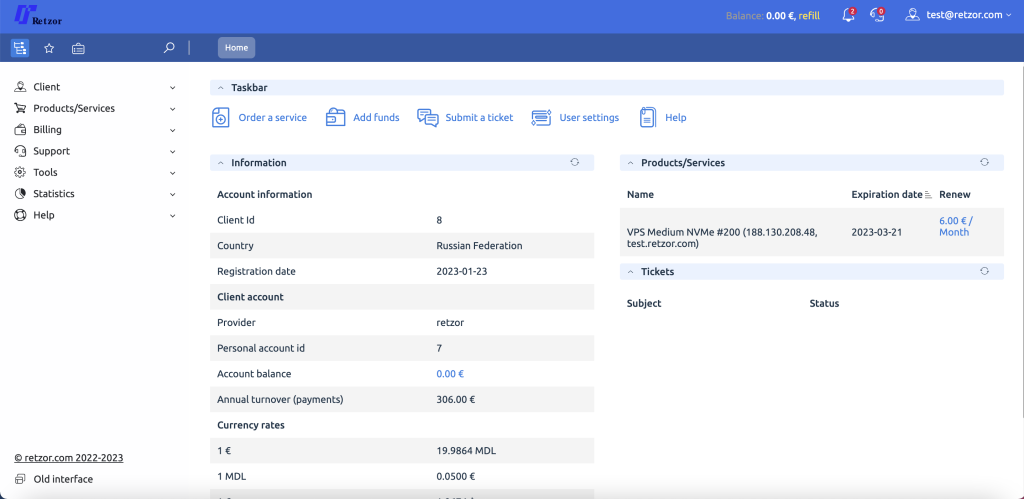Open the notifications bell icon
Image resolution: width=1024 pixels, height=499 pixels.
(x=848, y=15)
